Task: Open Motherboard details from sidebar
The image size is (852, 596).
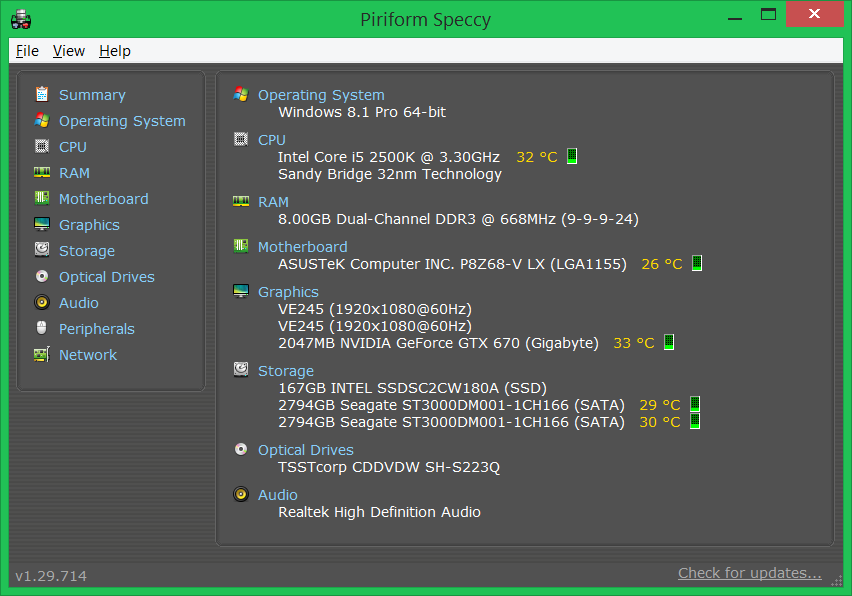Action: point(103,199)
